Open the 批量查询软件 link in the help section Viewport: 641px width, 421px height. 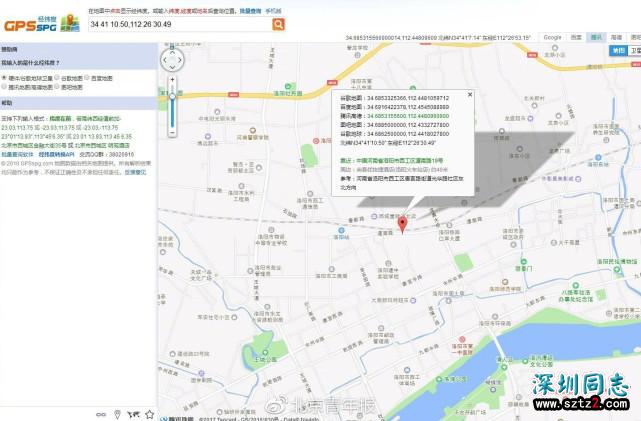18,155
